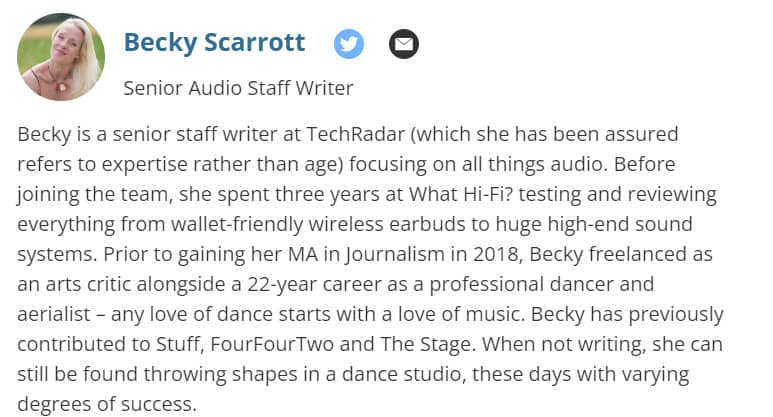
Task: Open Becky Scarrott's Twitter profile icon
Action: point(349,44)
